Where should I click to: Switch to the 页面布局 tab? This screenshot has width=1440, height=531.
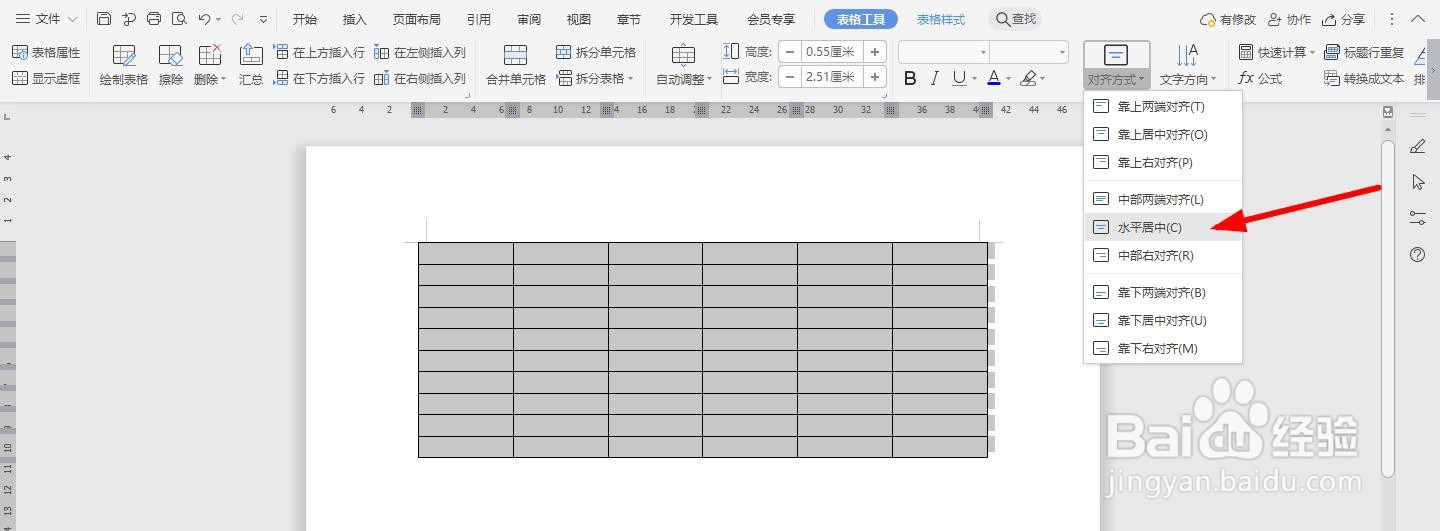pyautogui.click(x=416, y=19)
